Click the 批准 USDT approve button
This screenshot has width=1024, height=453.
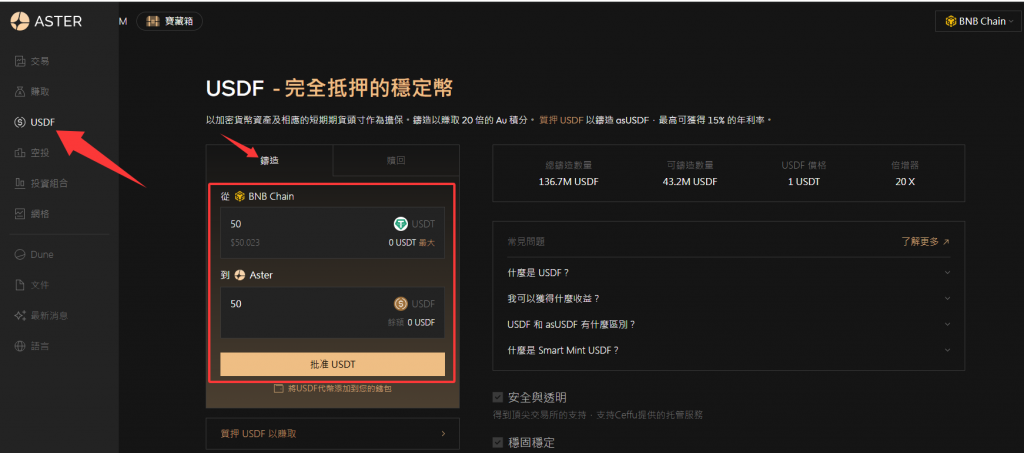pos(332,364)
